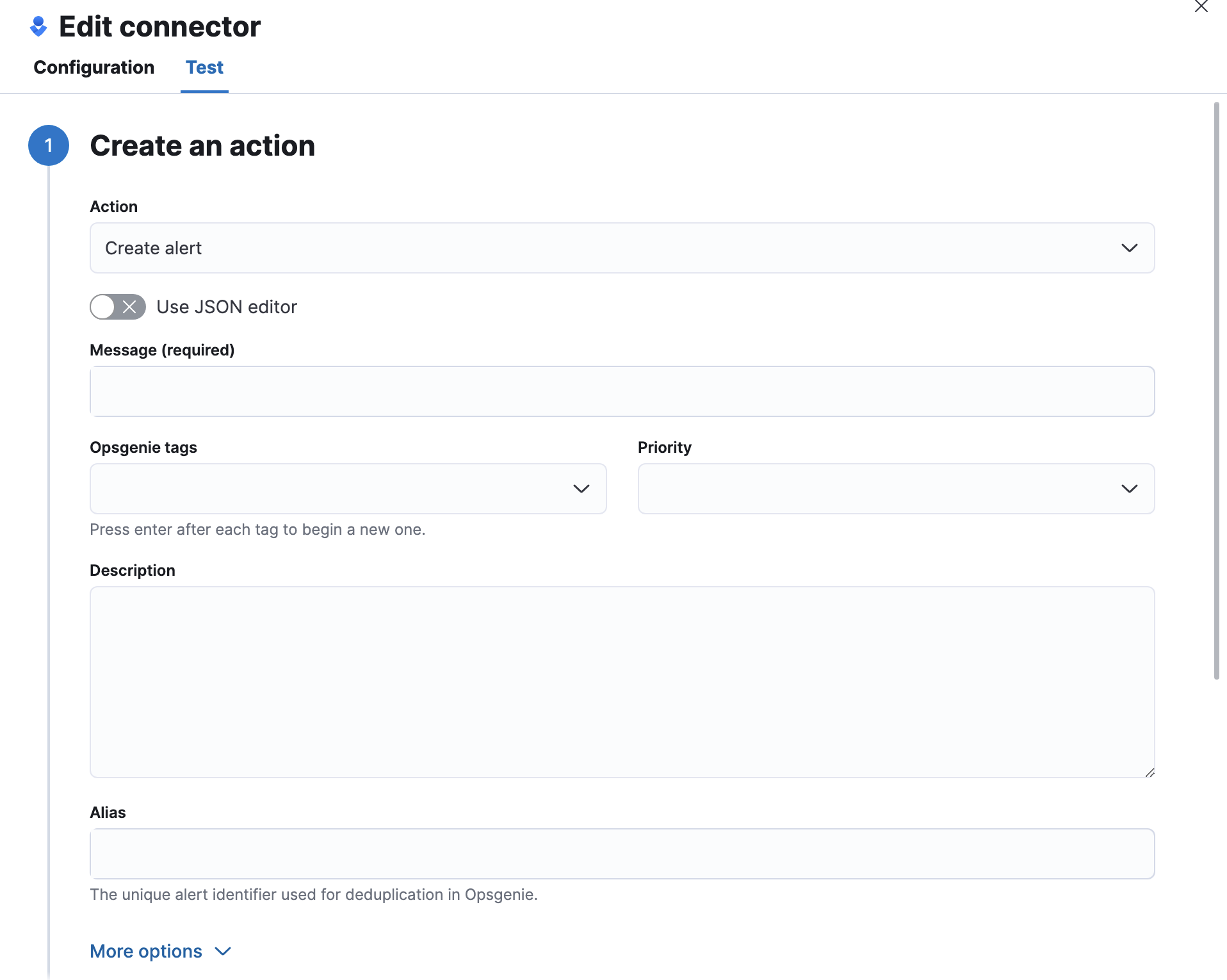Click the More options chevron icon
This screenshot has width=1227, height=980.
(x=223, y=951)
